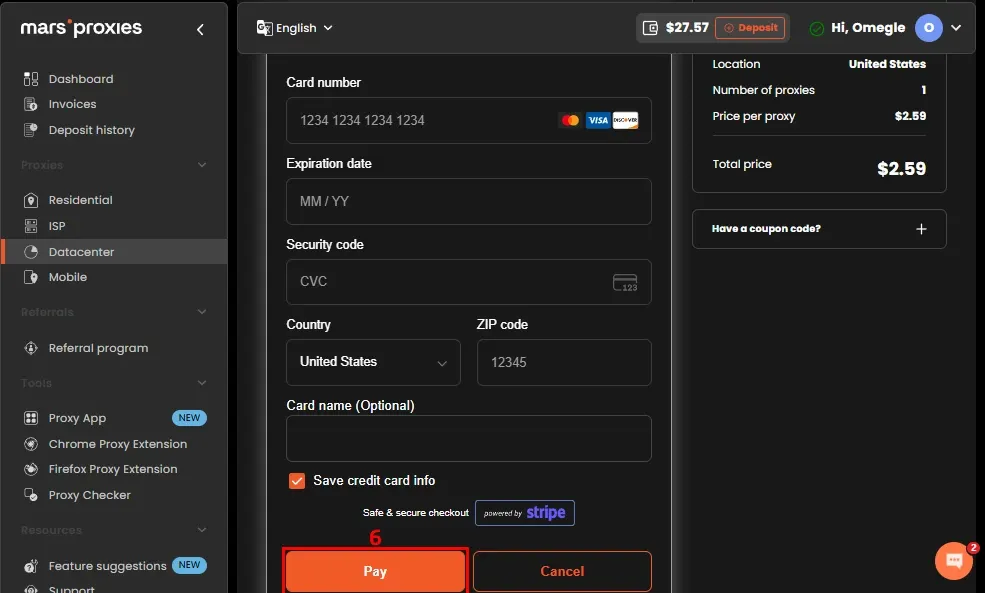Click the Deposit button in header
The image size is (985, 593).
coord(750,28)
